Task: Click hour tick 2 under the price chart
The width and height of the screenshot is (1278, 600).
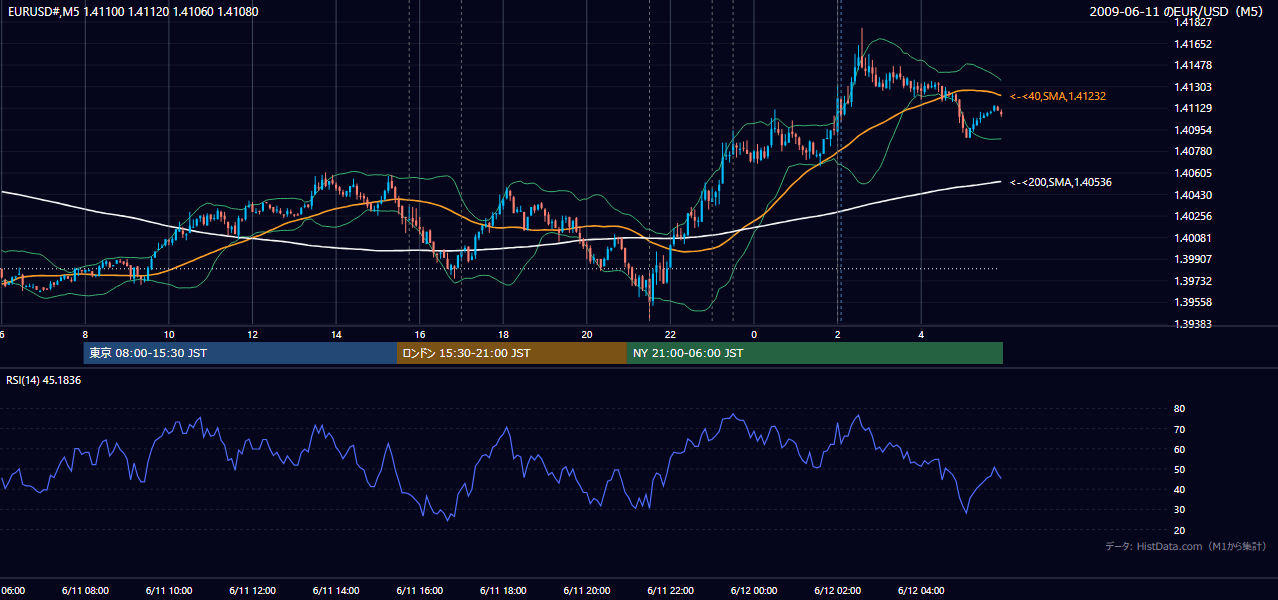Action: click(838, 334)
